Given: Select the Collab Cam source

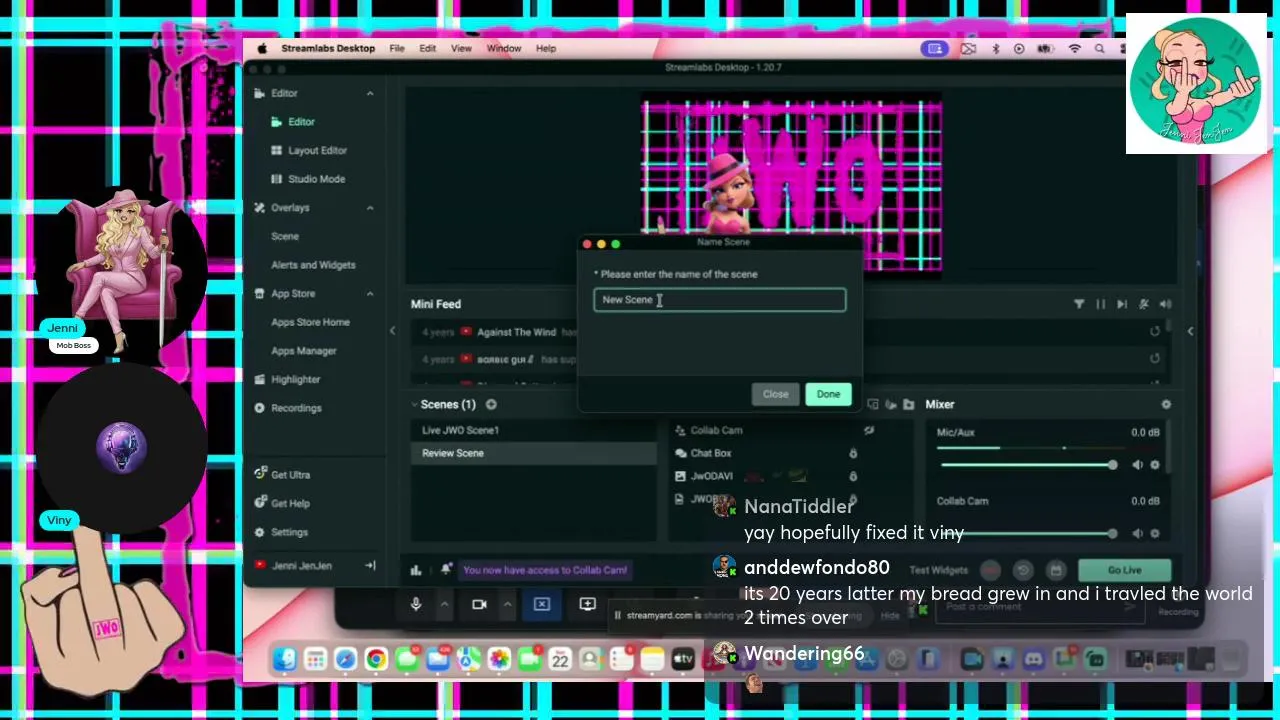Looking at the screenshot, I should 716,430.
